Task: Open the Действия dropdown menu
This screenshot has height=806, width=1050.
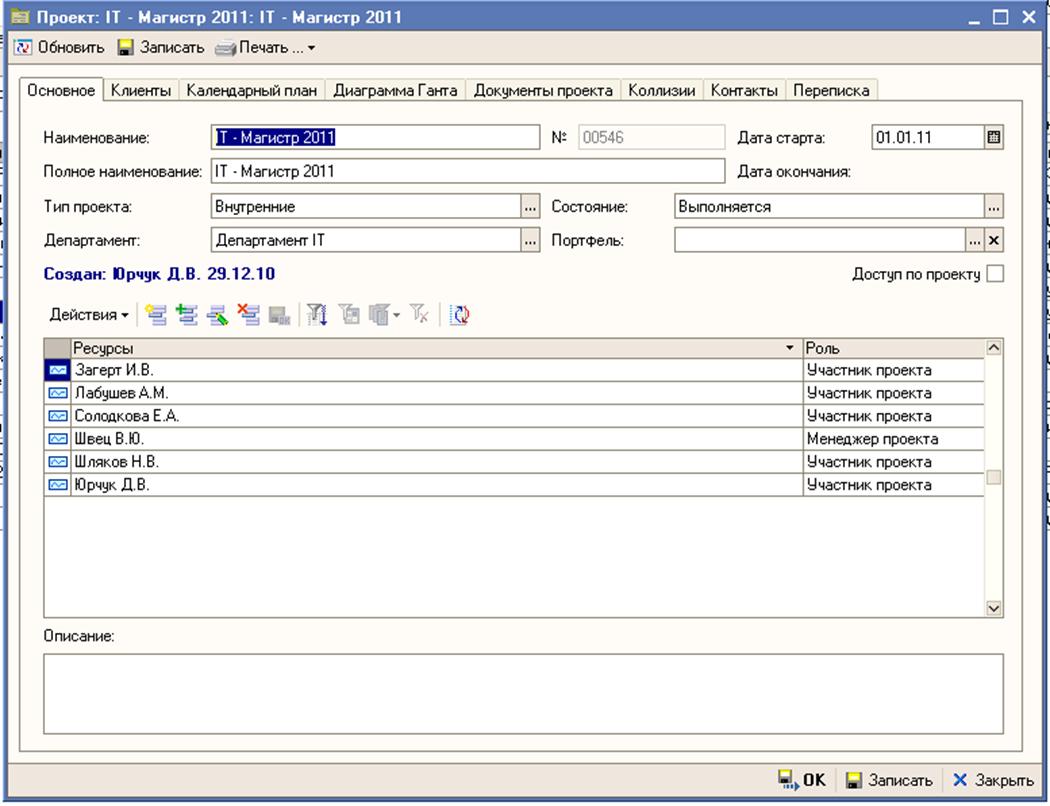Action: [x=89, y=315]
